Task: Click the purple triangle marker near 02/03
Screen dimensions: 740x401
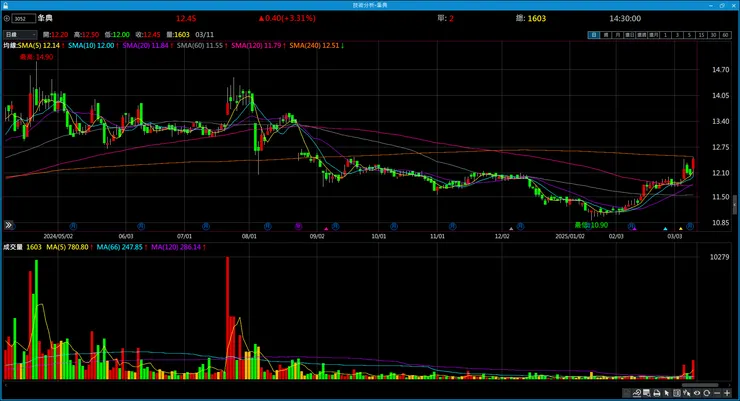Action: (x=634, y=229)
